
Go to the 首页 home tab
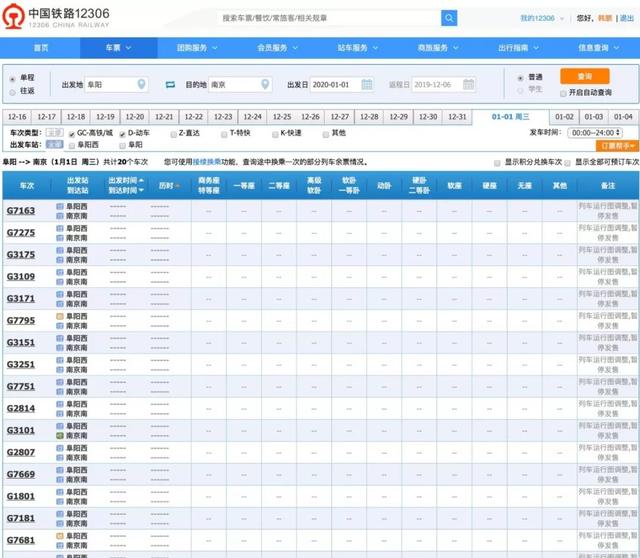(x=41, y=48)
